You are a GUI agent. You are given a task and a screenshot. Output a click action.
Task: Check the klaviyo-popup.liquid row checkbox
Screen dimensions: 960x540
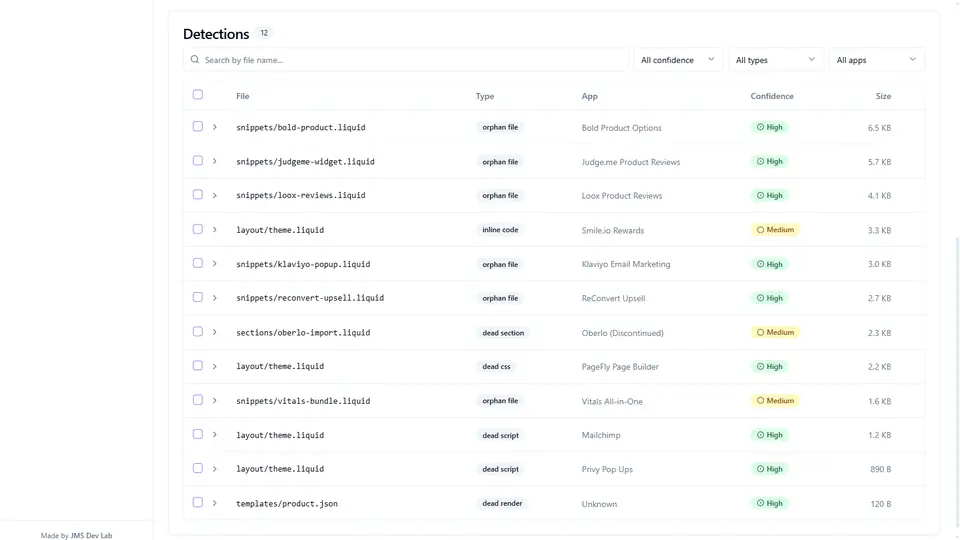coord(198,263)
